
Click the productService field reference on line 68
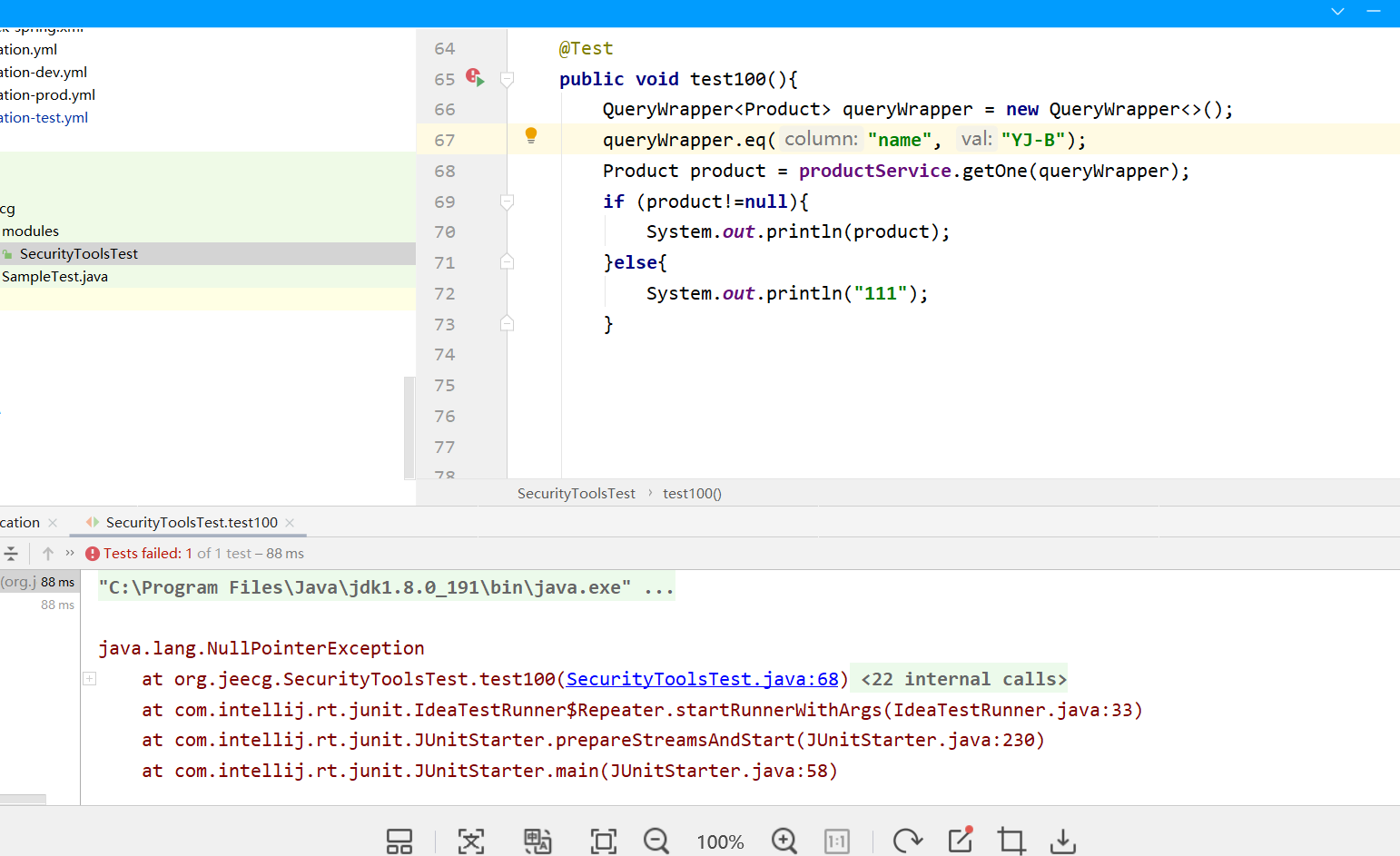pyautogui.click(x=875, y=171)
